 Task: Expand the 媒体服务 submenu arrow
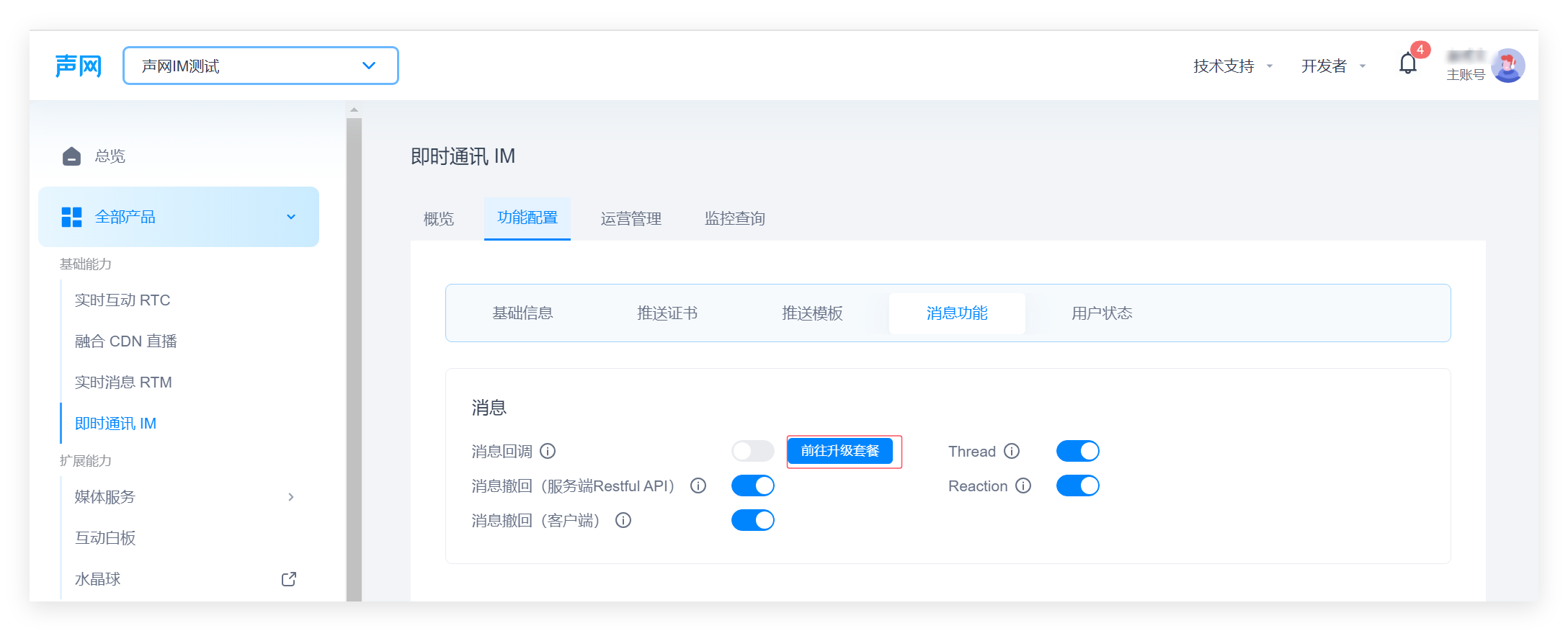pos(291,497)
